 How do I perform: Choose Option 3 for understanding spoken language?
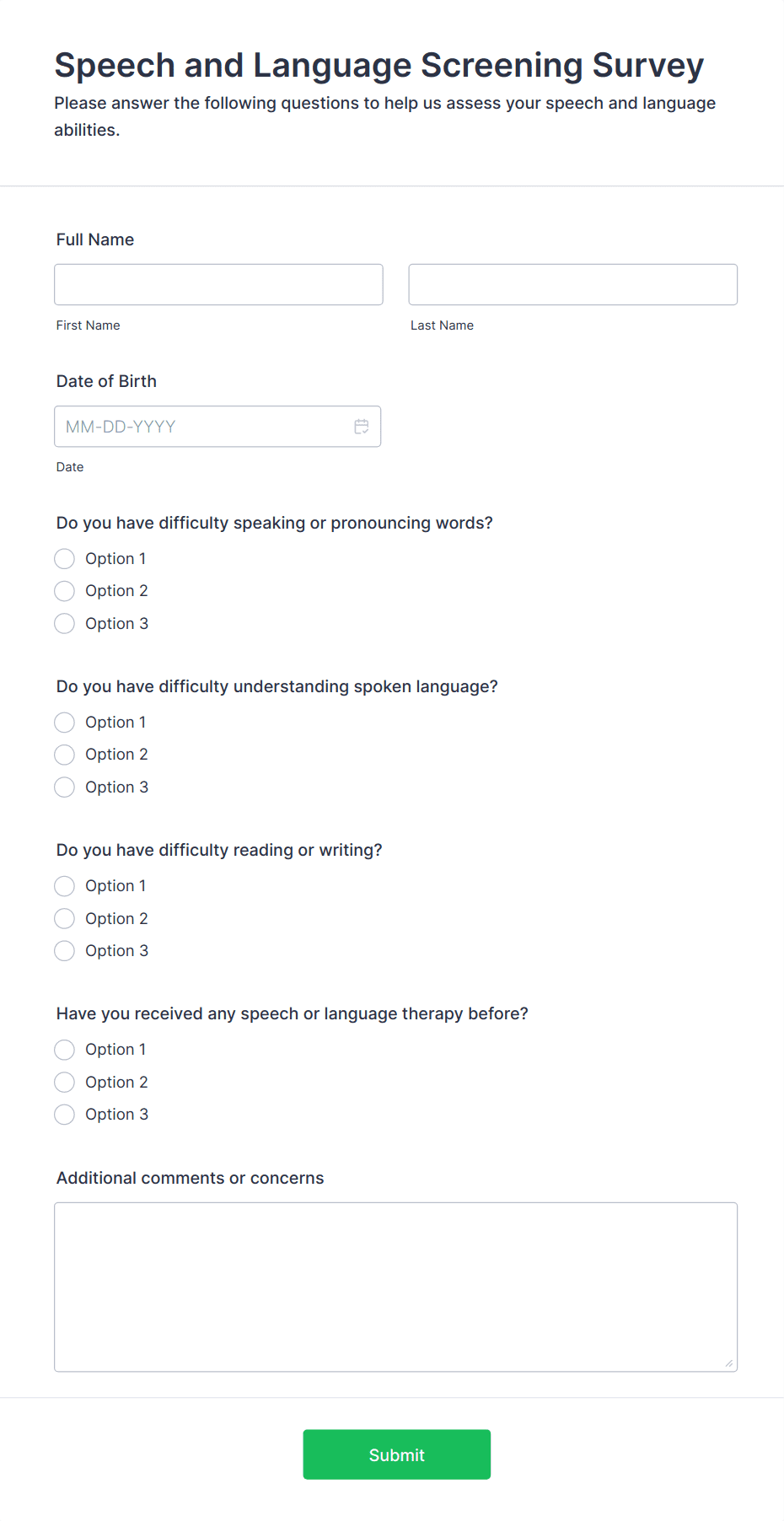point(65,787)
